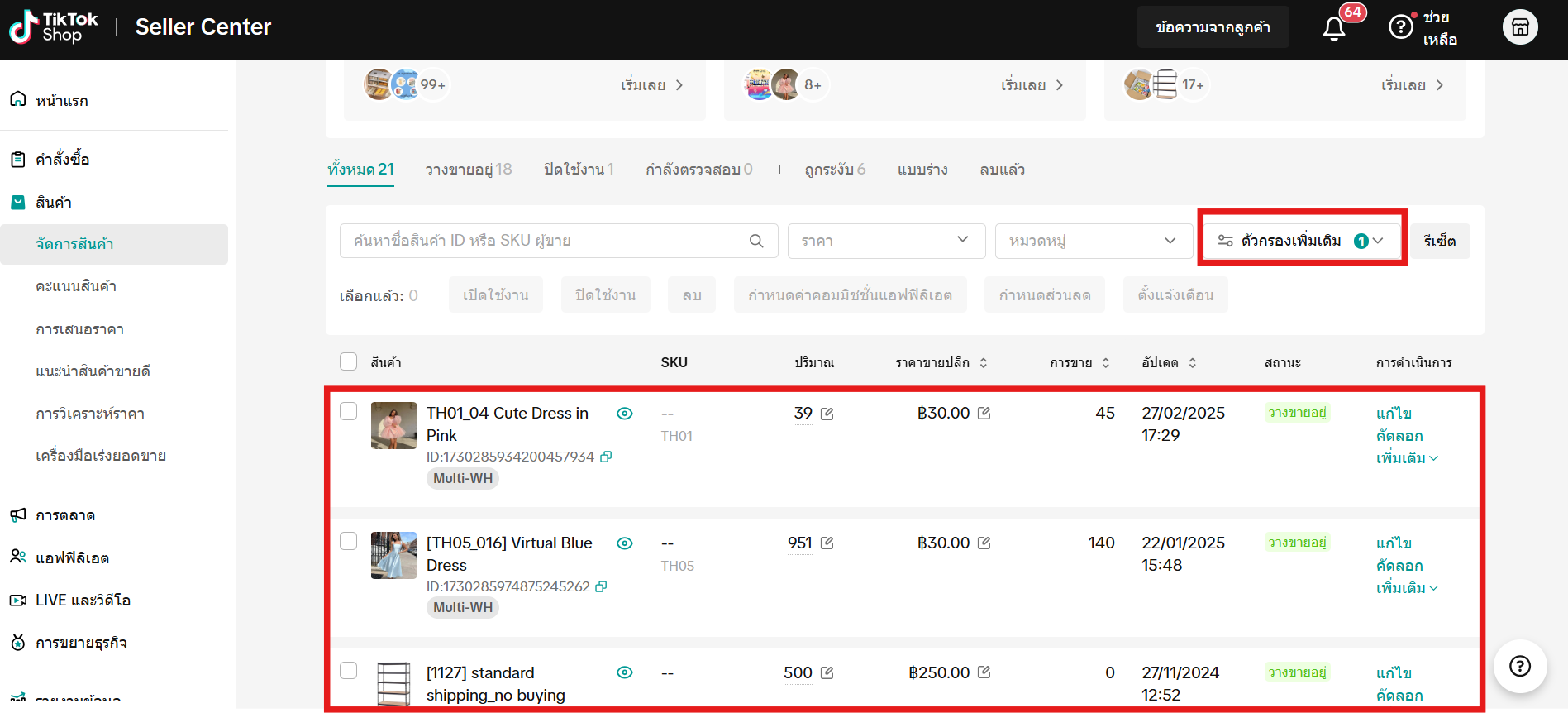Click the TikTok Shop logo

point(54,27)
